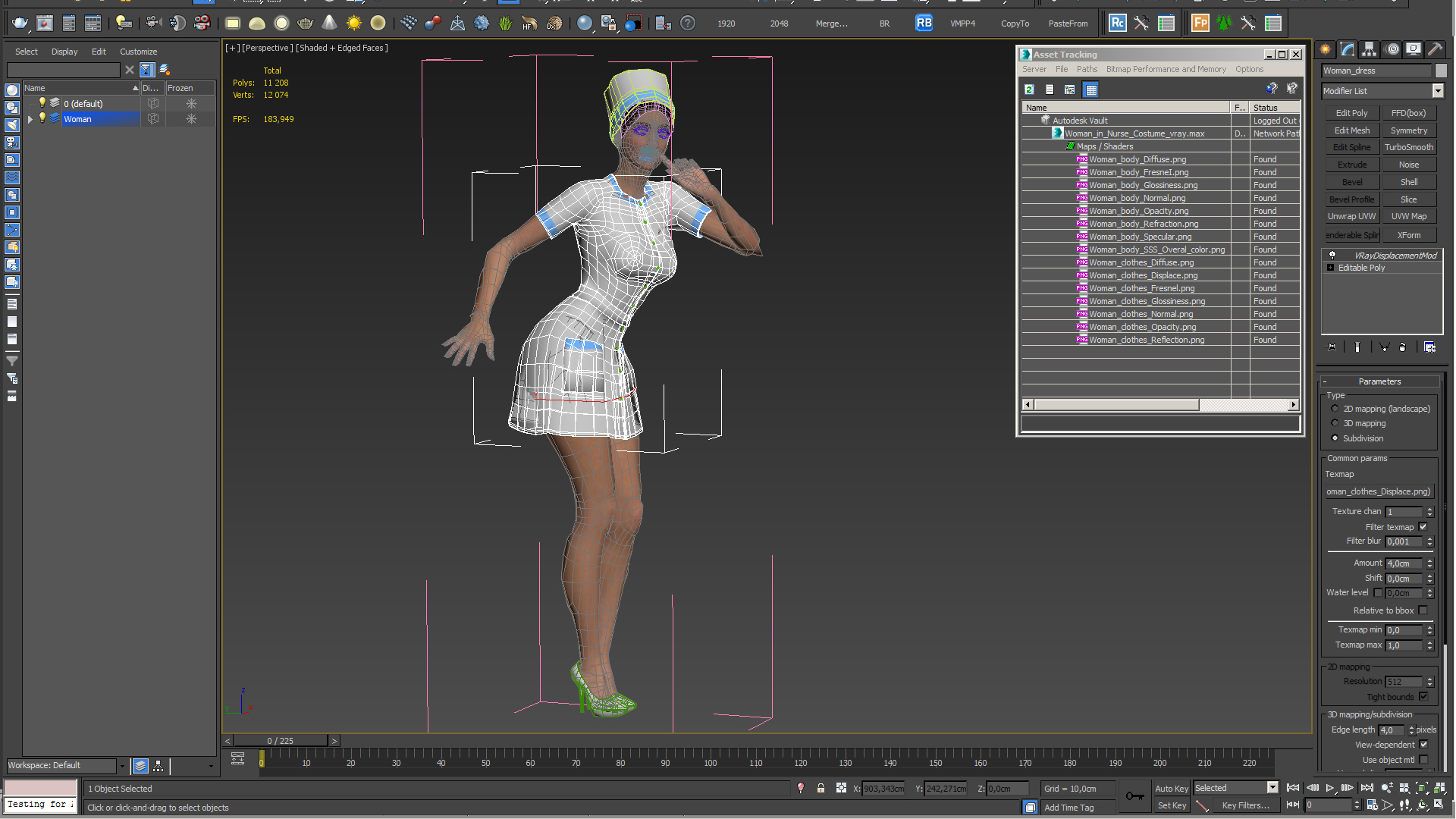Click Pin Stack icon under modifier stack
This screenshot has height=819, width=1456.
1332,347
